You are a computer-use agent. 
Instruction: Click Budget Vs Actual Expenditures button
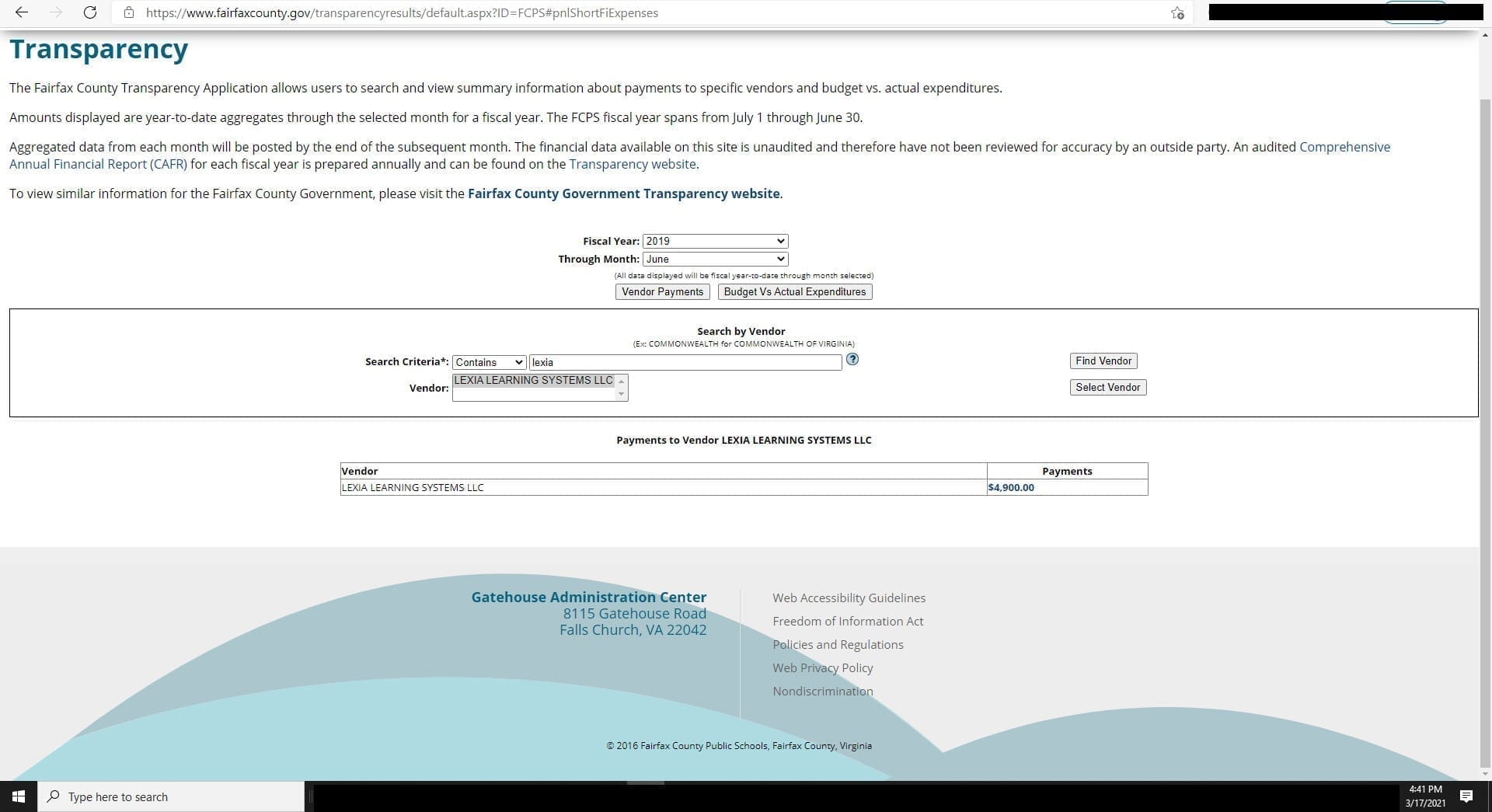[794, 291]
